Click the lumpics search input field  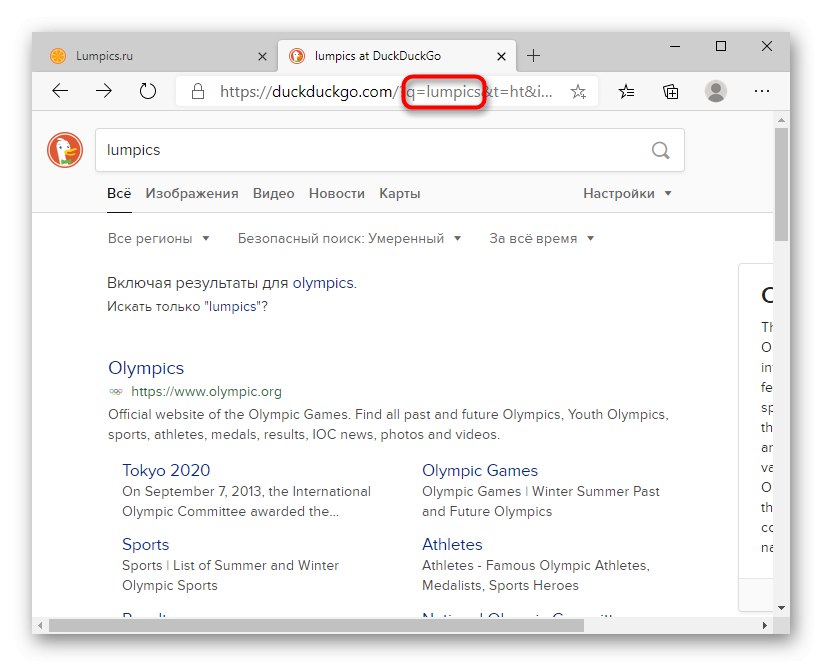coord(370,150)
